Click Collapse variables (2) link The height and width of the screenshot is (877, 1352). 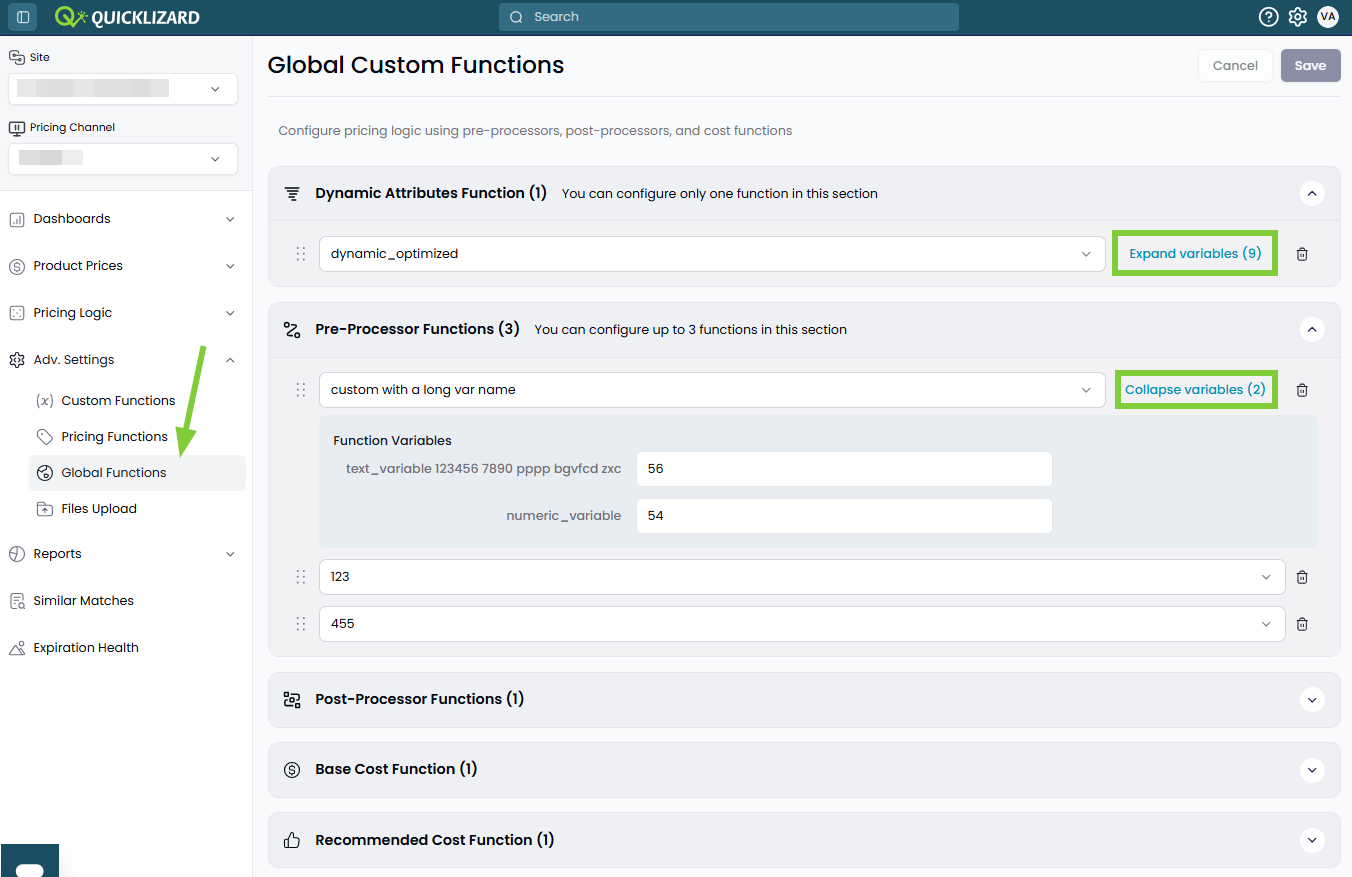point(1195,390)
